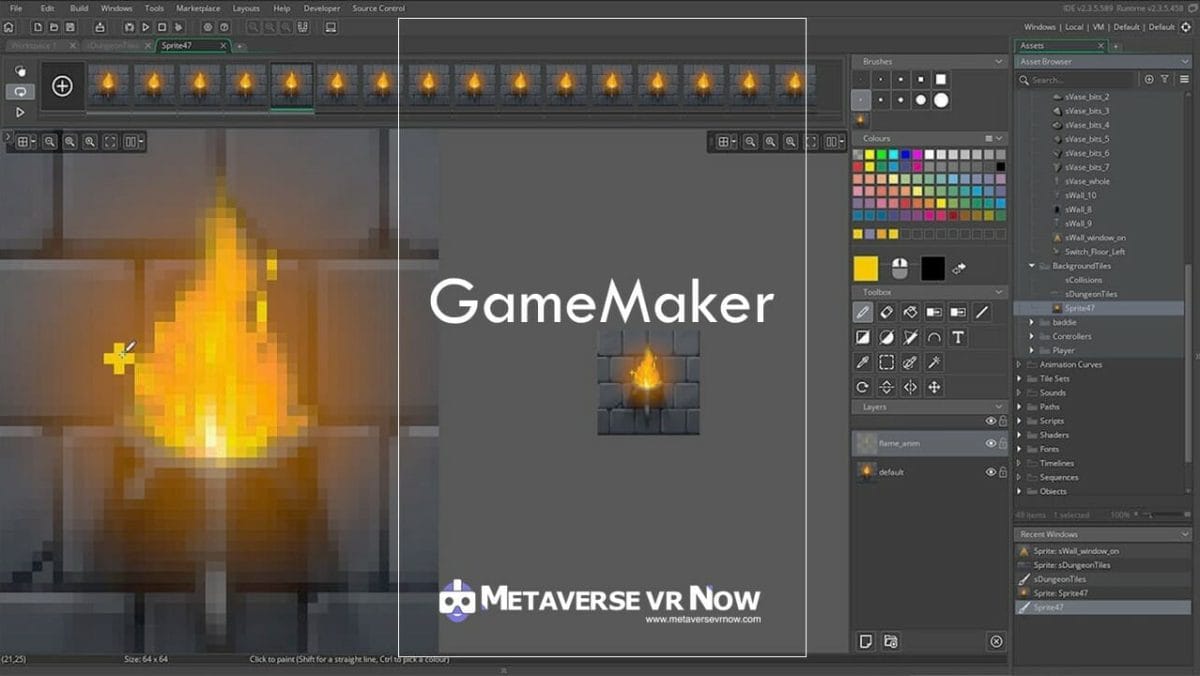Select the Magic Wand tool
Screen dimensions: 1200x676
[934, 362]
